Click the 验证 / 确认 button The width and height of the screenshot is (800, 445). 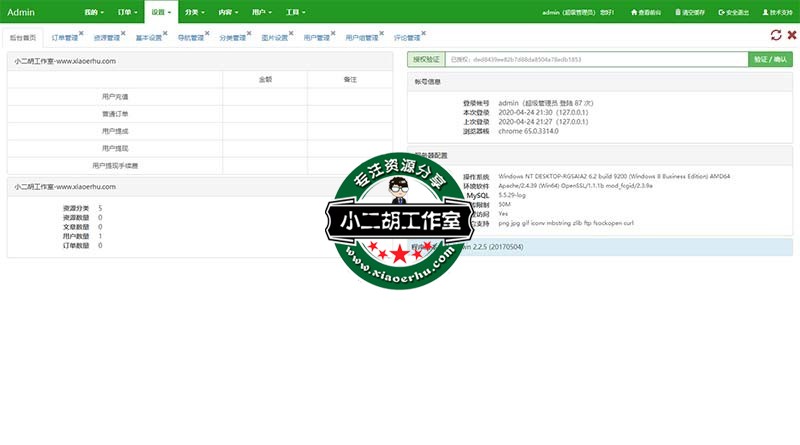click(770, 59)
